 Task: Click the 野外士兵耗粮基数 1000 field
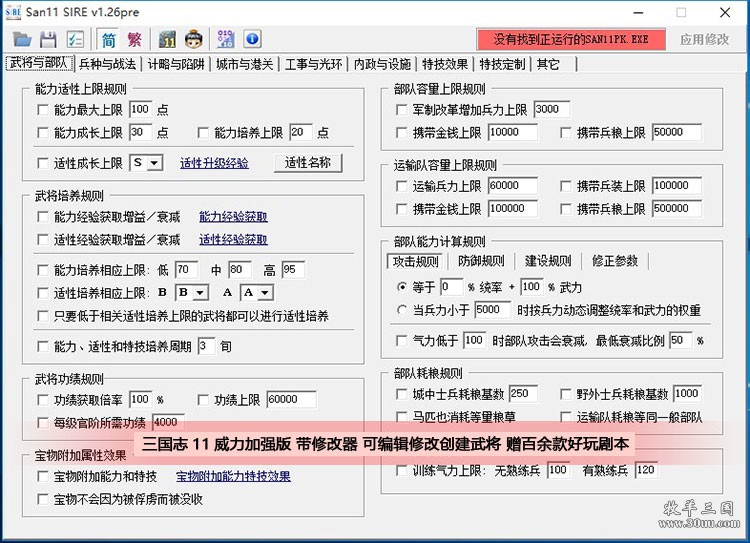tap(687, 394)
